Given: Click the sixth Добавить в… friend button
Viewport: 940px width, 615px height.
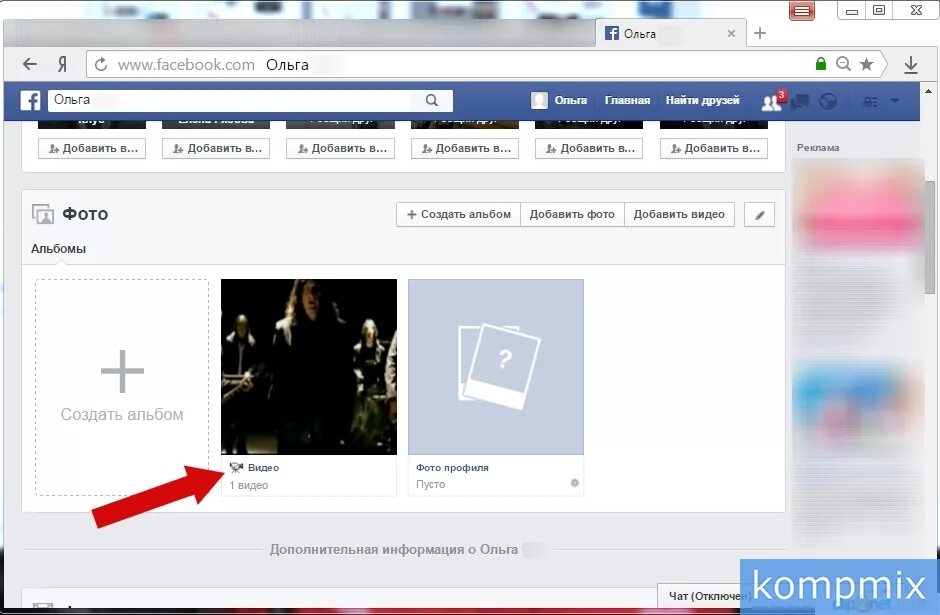Looking at the screenshot, I should [x=713, y=149].
